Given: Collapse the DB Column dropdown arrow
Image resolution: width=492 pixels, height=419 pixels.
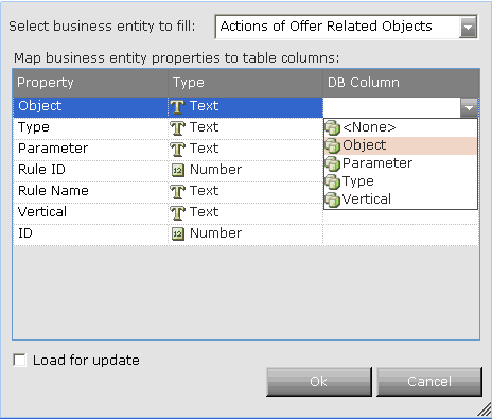Looking at the screenshot, I should tap(469, 108).
